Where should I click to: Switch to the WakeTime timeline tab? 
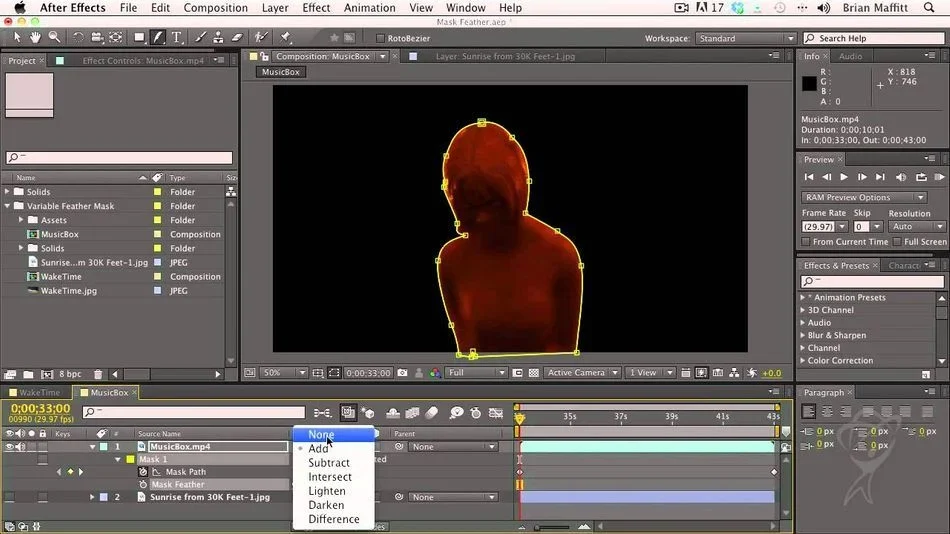pos(39,393)
